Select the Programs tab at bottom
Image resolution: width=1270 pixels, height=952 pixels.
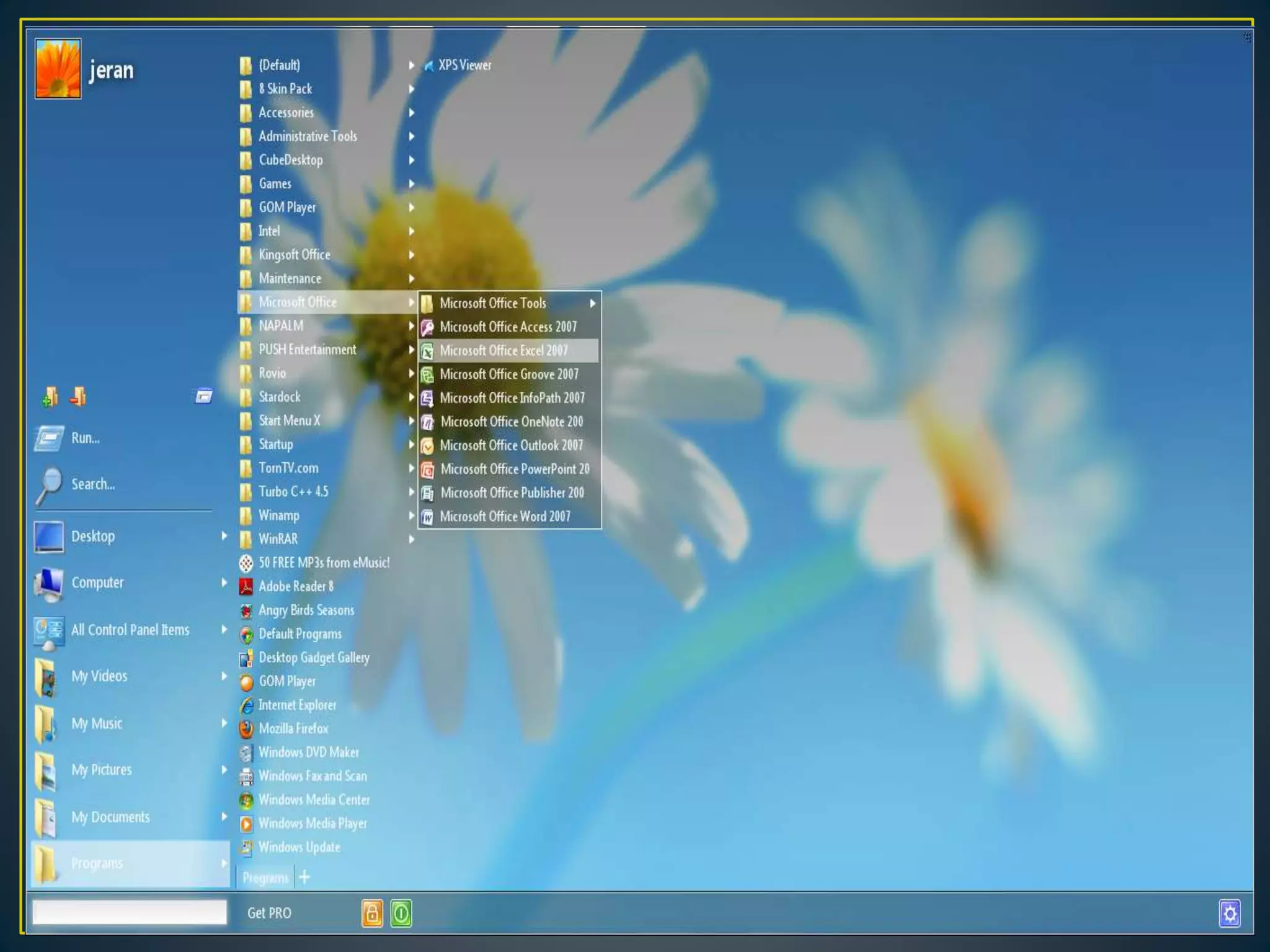[265, 878]
